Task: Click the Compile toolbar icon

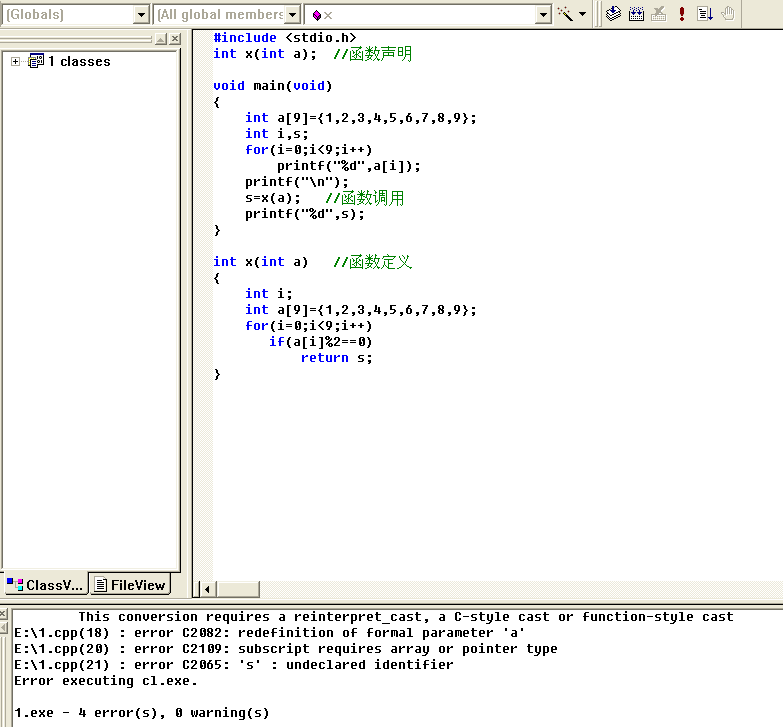Action: (x=613, y=14)
